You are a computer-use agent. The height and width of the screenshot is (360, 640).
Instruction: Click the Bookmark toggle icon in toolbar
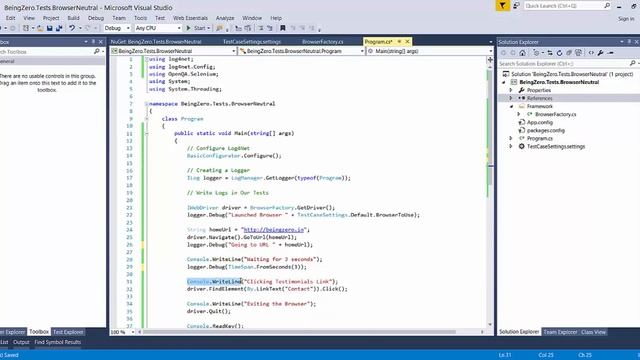[282, 28]
